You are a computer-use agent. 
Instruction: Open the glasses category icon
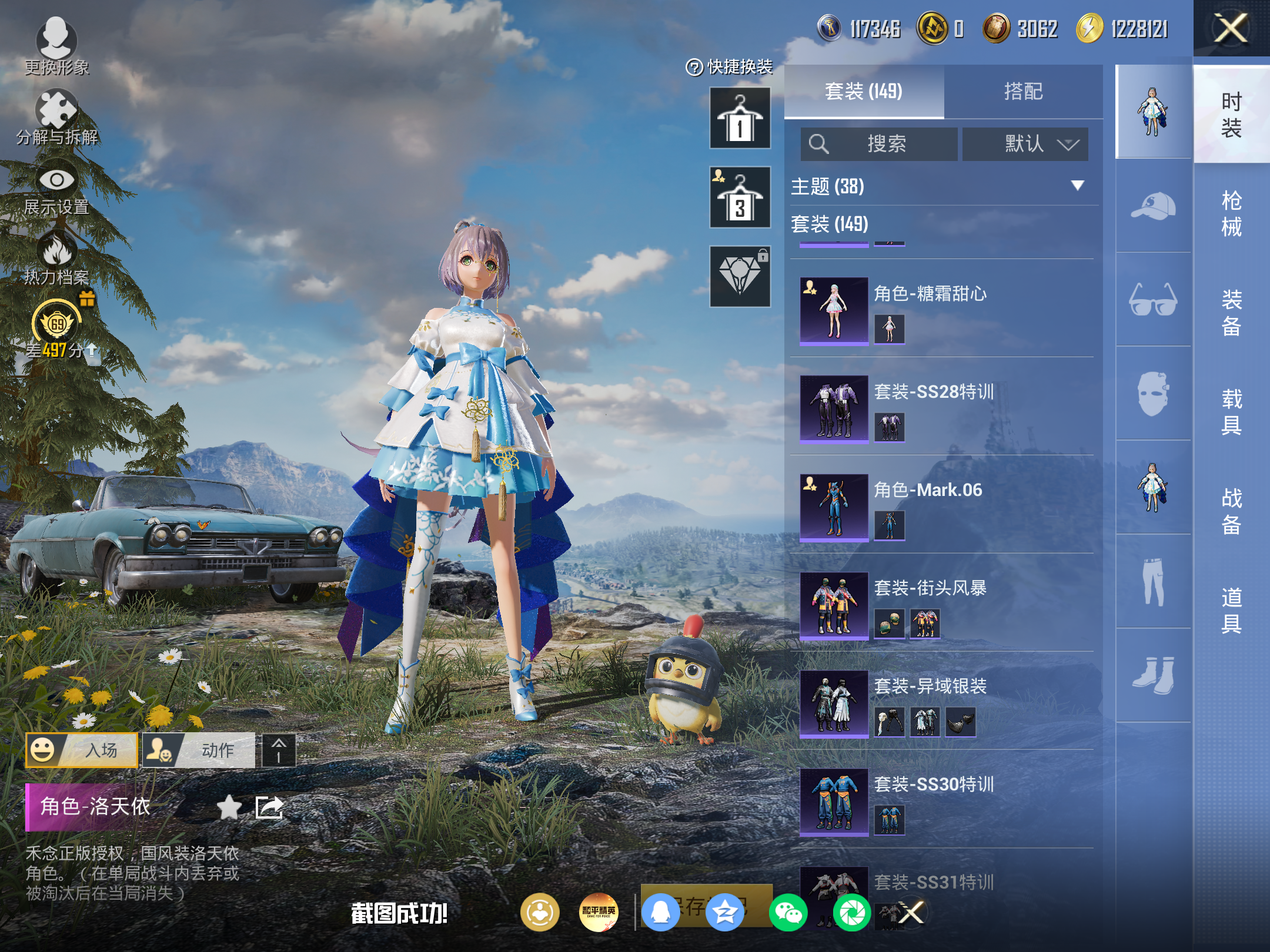(x=1153, y=300)
